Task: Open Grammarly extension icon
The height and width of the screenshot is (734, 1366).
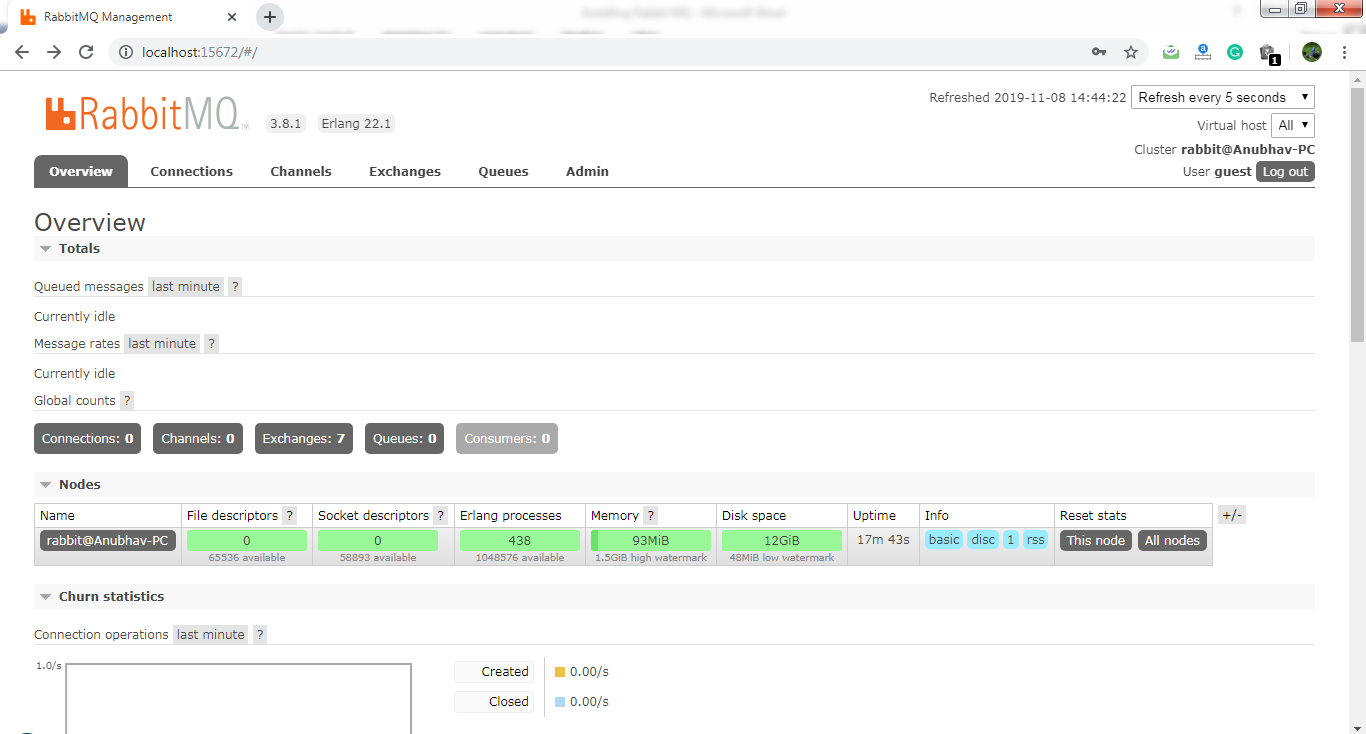Action: click(x=1235, y=52)
